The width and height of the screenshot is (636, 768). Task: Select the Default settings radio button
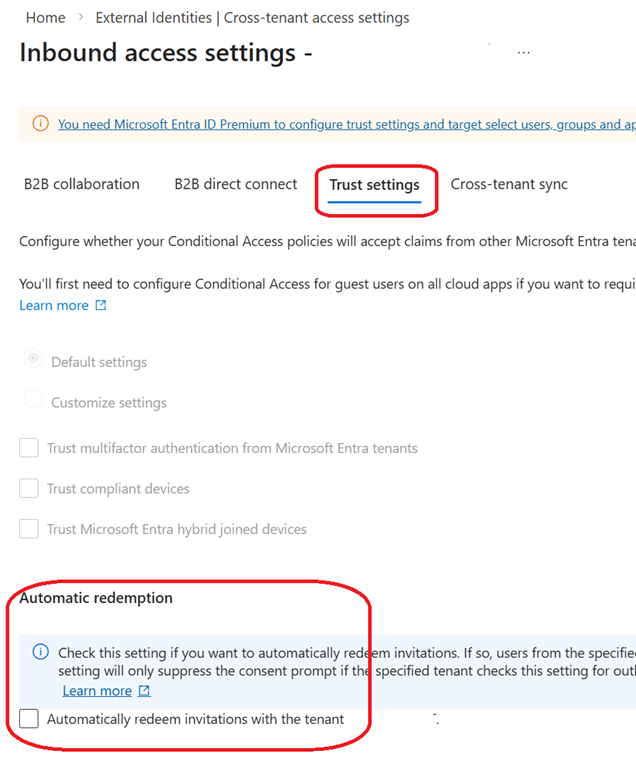point(34,361)
